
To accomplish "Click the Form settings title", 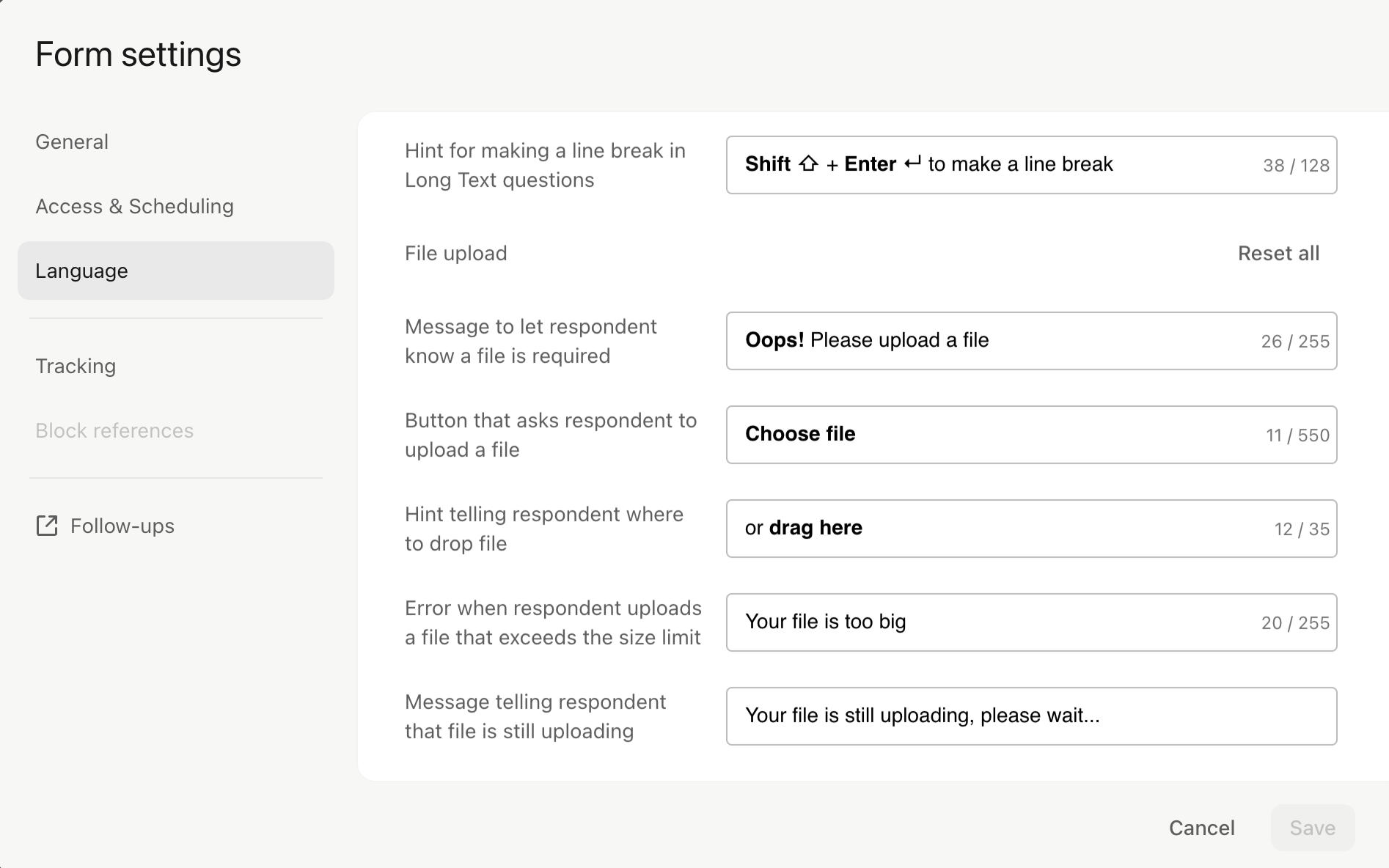I will click(138, 54).
